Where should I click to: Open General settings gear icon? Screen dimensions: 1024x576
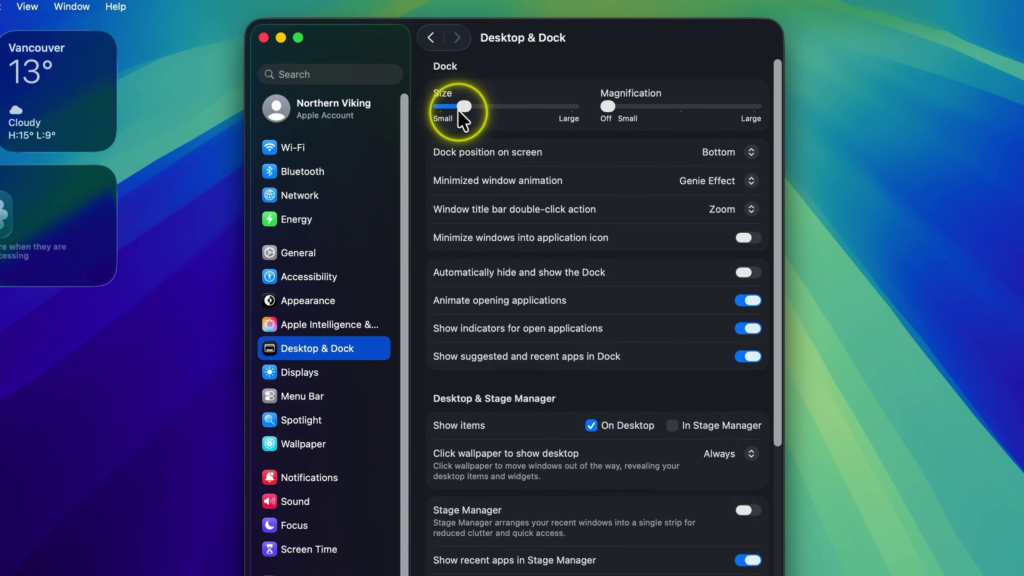pos(269,253)
